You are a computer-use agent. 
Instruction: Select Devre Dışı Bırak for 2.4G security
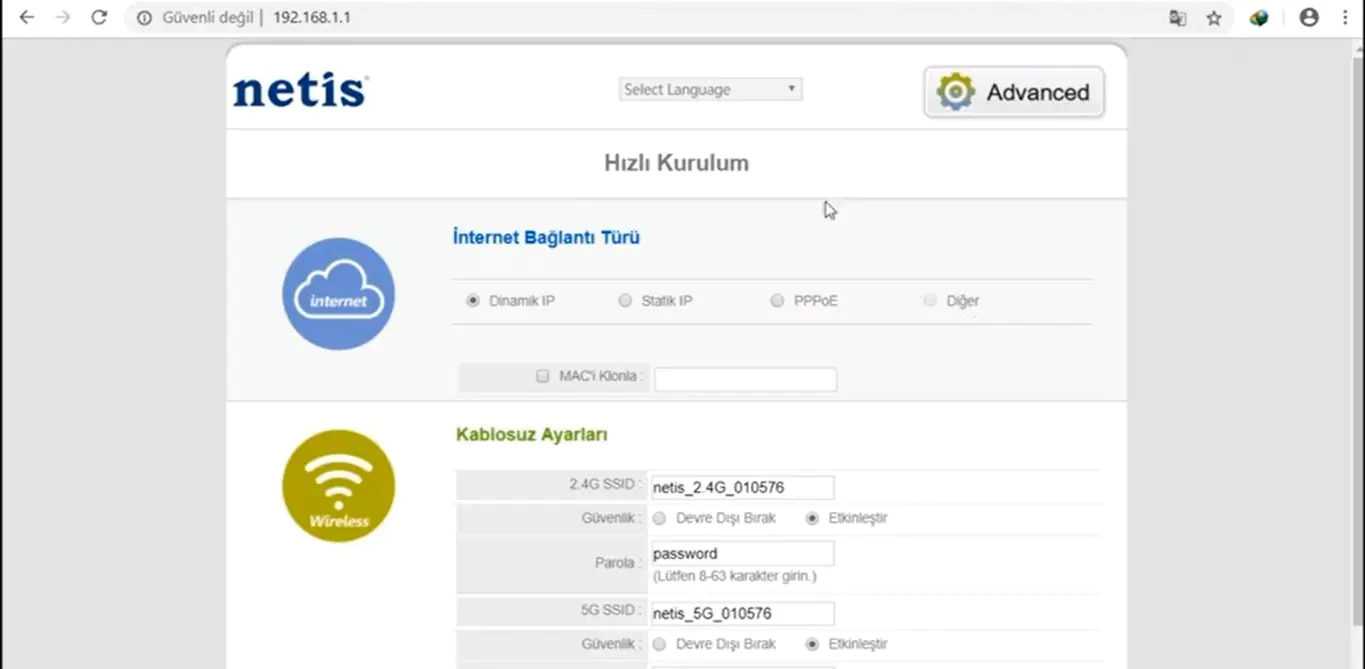point(659,518)
